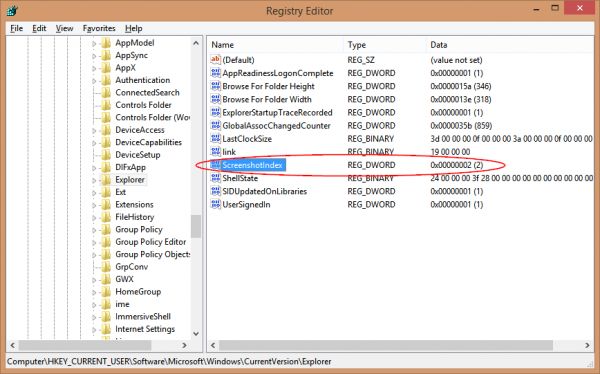Click the GlobalAssocChangedCounter value icon
This screenshot has height=374, width=600.
tap(215, 126)
